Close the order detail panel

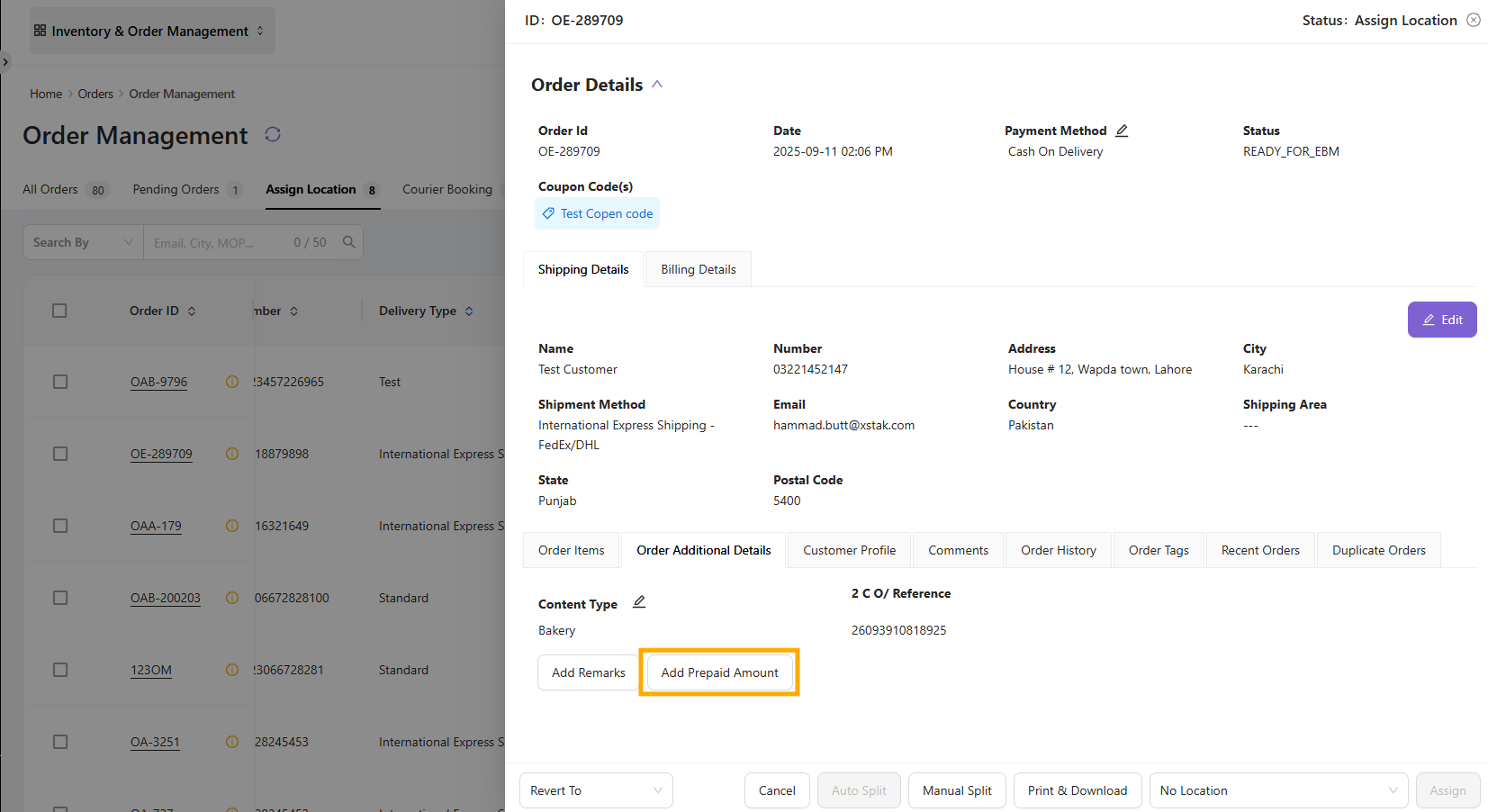point(1473,20)
